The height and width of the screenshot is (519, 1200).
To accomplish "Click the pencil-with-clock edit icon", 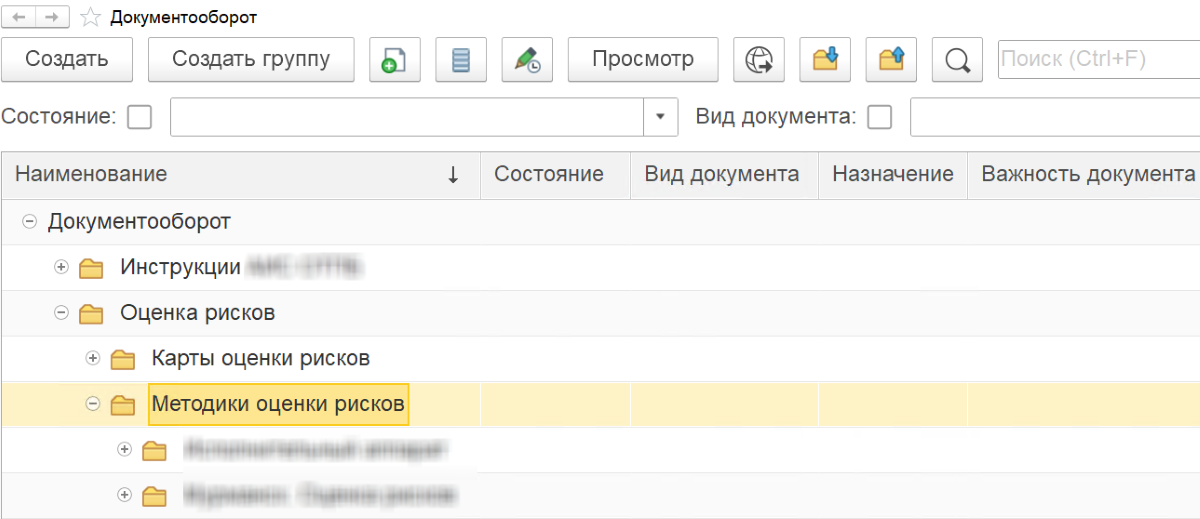I will (527, 59).
